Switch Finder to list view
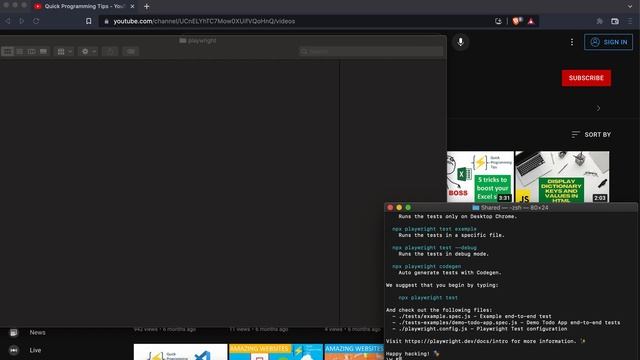This screenshot has width=640, height=360. tap(20, 51)
